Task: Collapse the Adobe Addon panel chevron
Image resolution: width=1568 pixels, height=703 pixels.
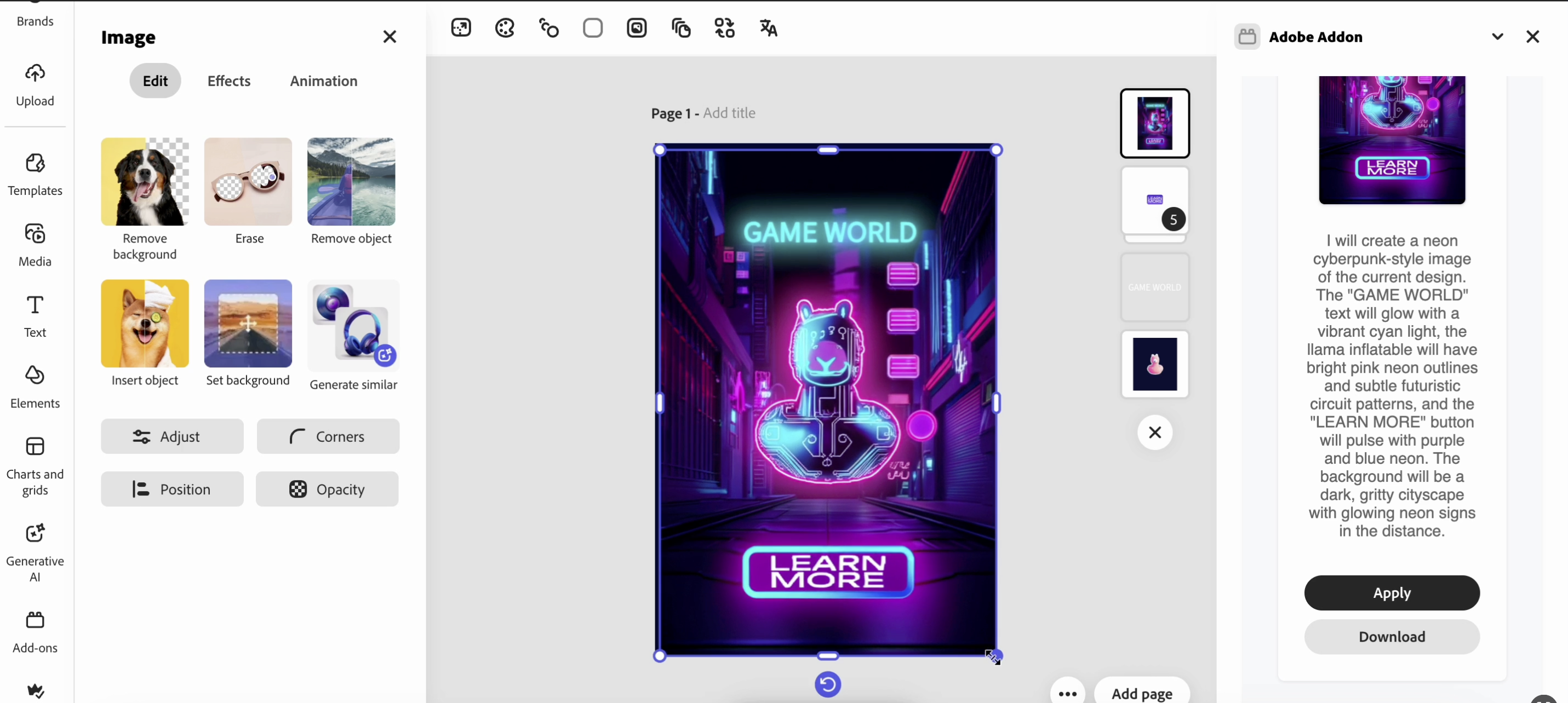Action: click(1497, 37)
